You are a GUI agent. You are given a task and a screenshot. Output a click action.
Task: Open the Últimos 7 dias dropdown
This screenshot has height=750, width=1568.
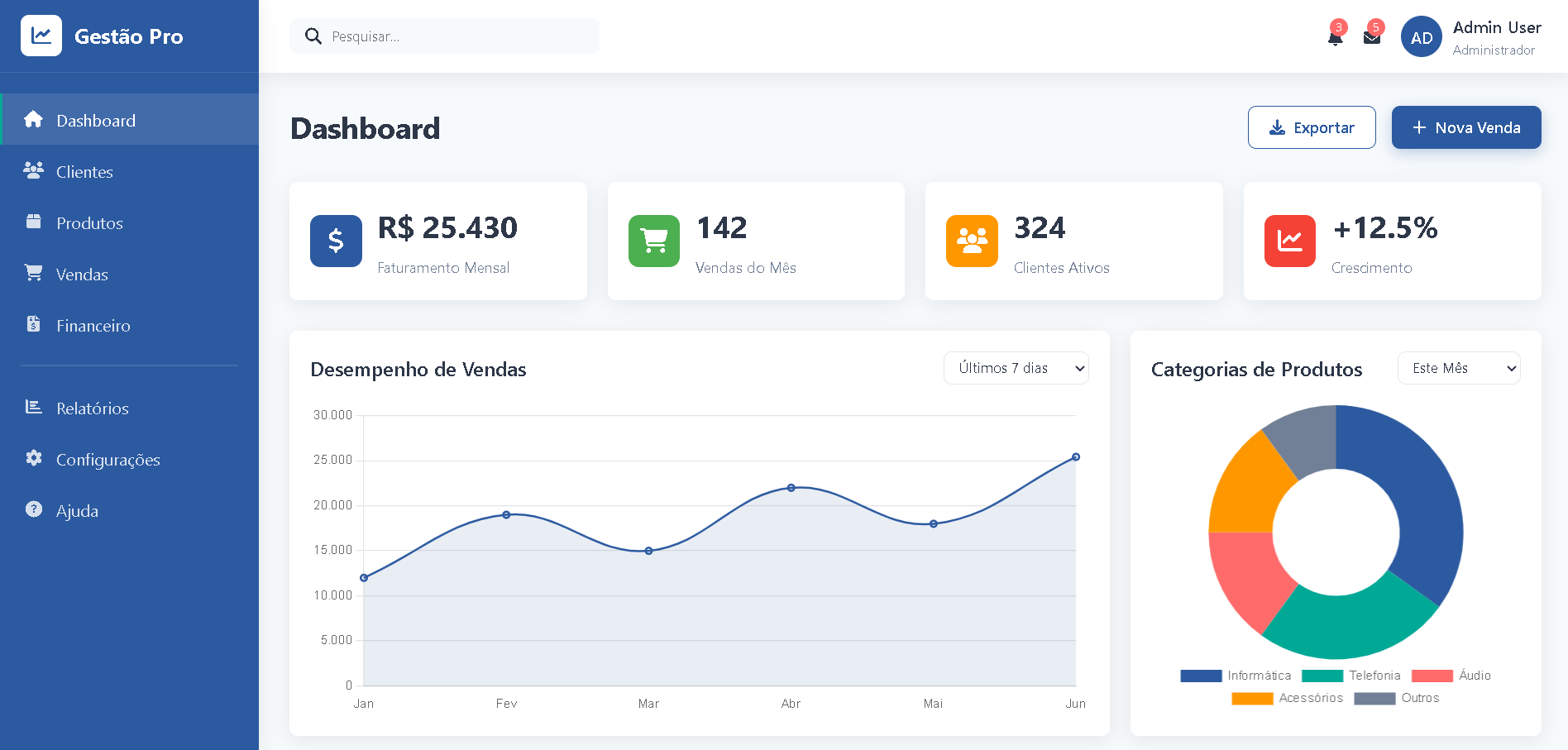click(x=1016, y=368)
